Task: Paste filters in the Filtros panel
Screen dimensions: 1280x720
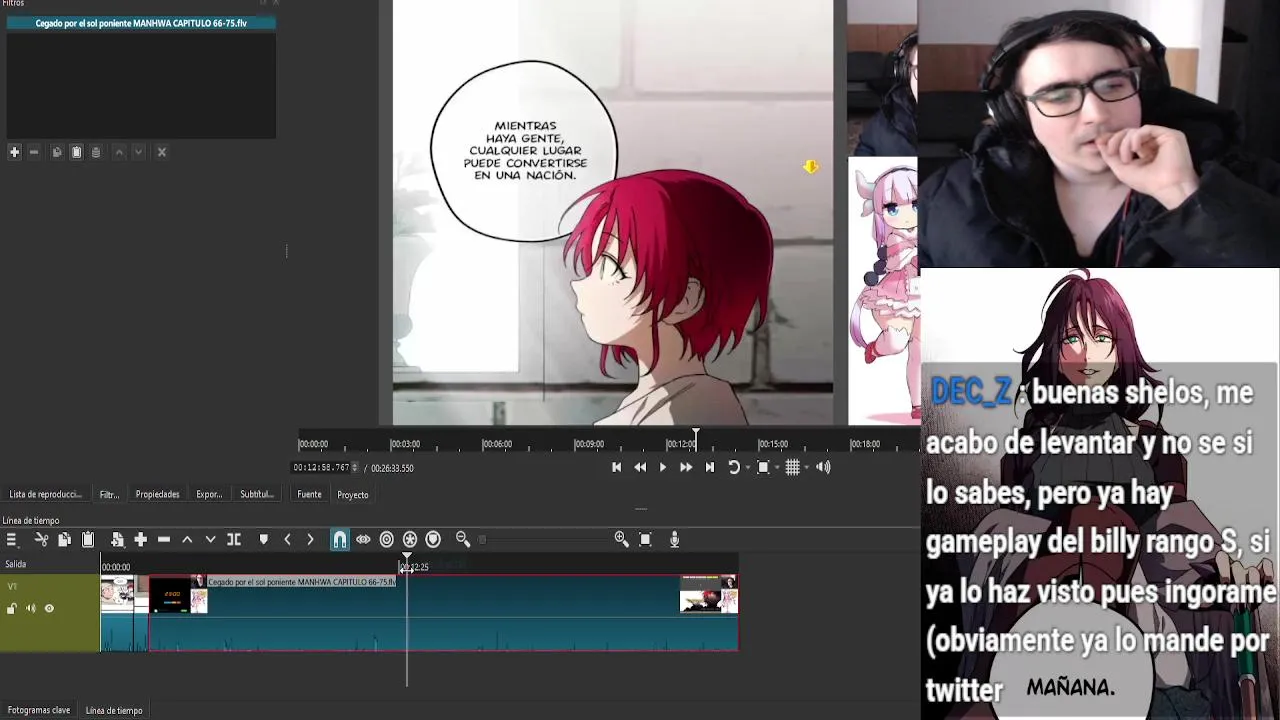Action: [x=76, y=152]
